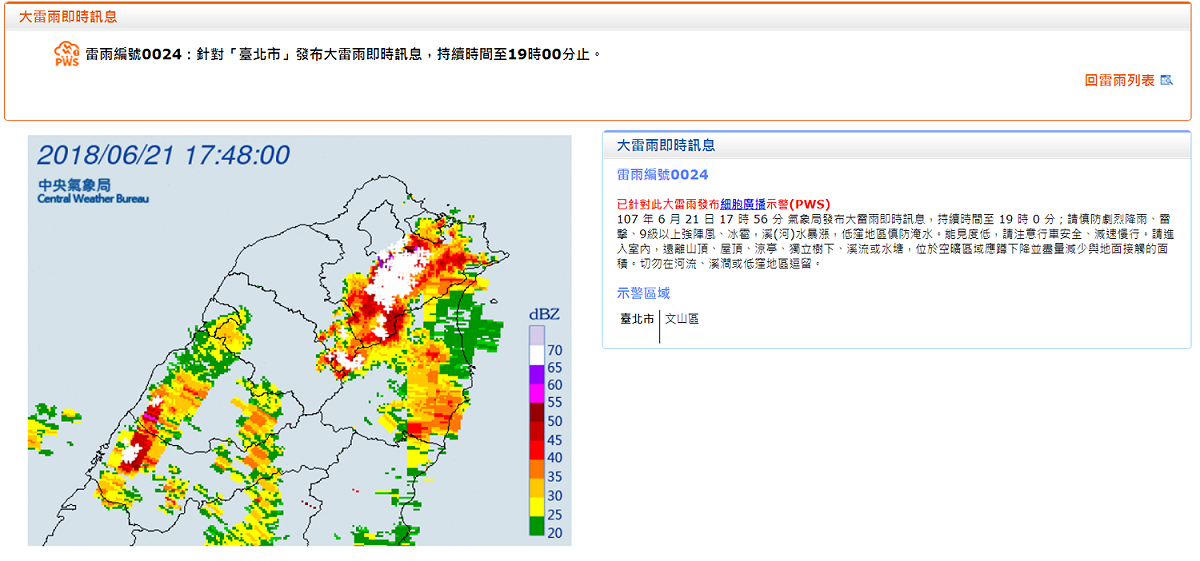This screenshot has width=1200, height=561.
Task: Click the orange PWS cloud icon
Action: tap(67, 54)
